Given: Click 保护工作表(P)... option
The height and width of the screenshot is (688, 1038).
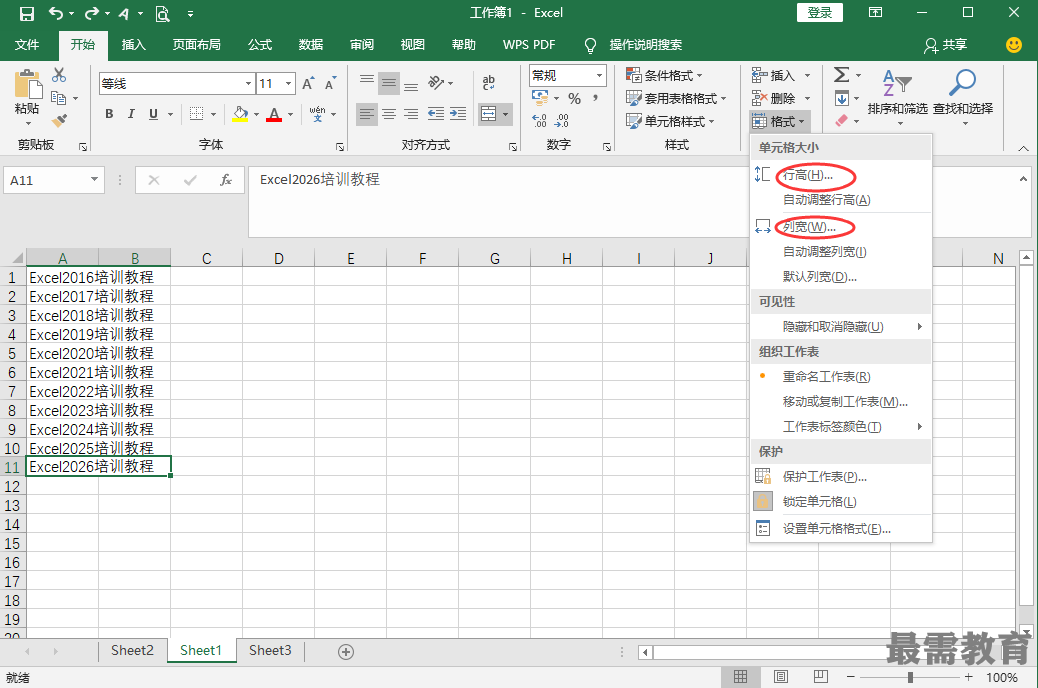Looking at the screenshot, I should (825, 477).
